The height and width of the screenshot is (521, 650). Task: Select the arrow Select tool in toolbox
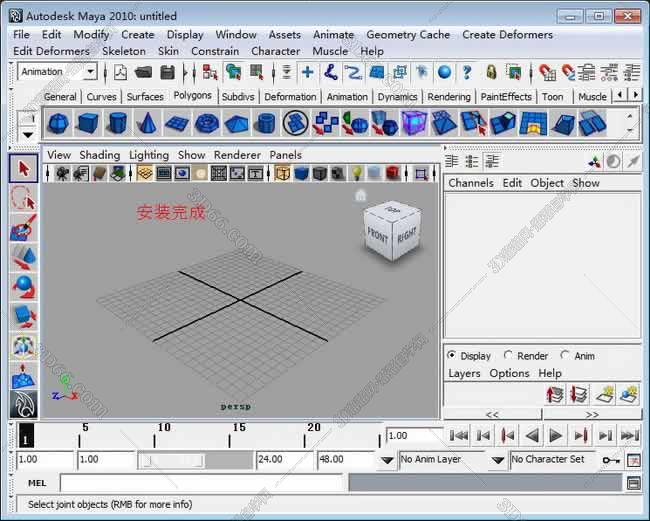pos(23,169)
